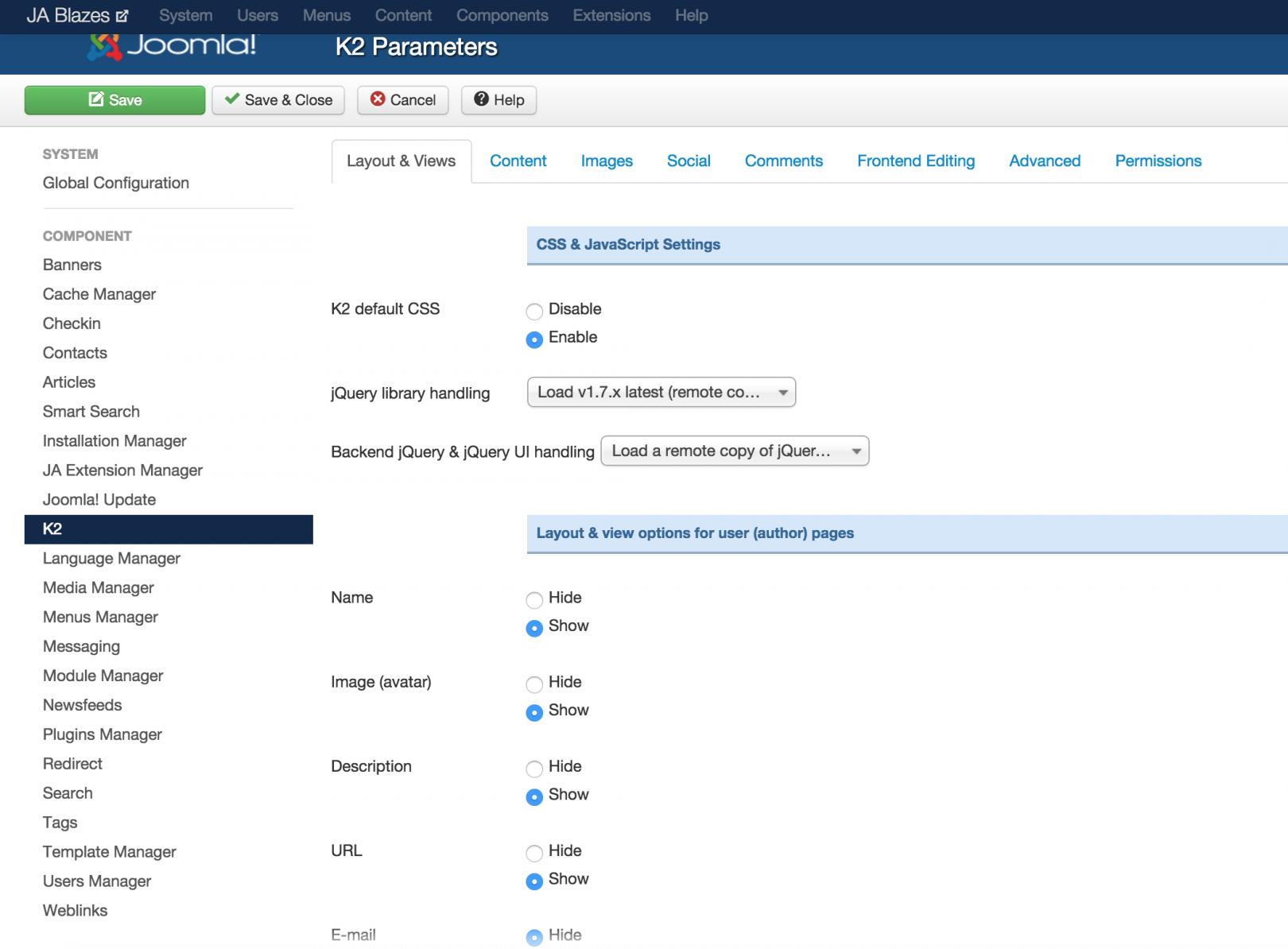
Task: Open Plugins Manager from sidebar
Action: tap(103, 734)
